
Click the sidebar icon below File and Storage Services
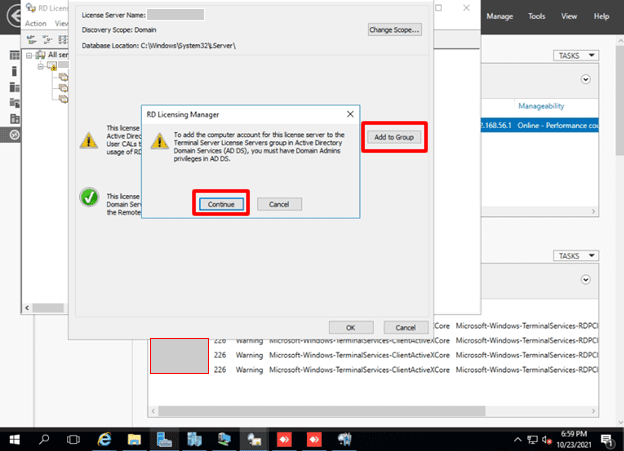[14, 119]
